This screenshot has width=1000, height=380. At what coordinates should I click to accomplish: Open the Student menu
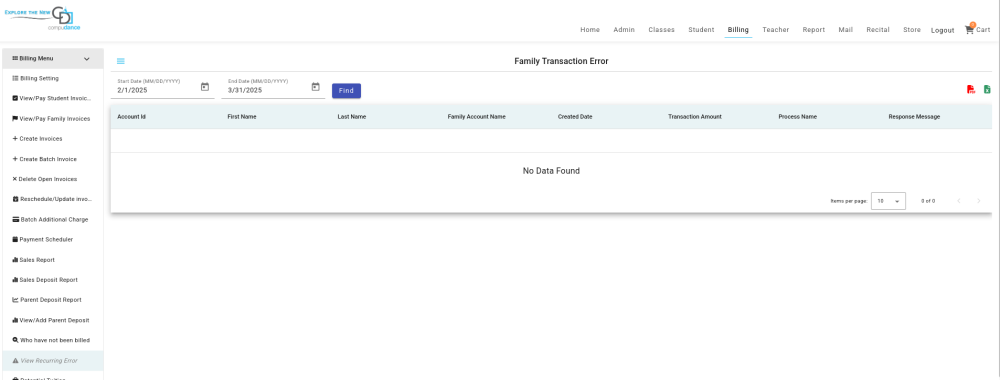tap(701, 30)
